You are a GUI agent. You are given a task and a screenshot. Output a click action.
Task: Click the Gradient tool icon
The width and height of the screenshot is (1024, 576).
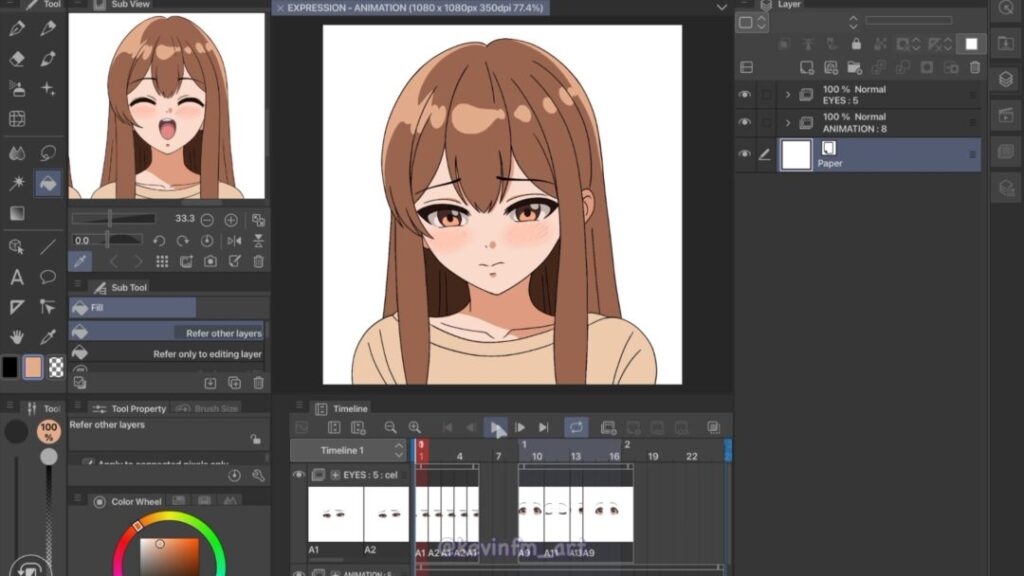tap(17, 213)
